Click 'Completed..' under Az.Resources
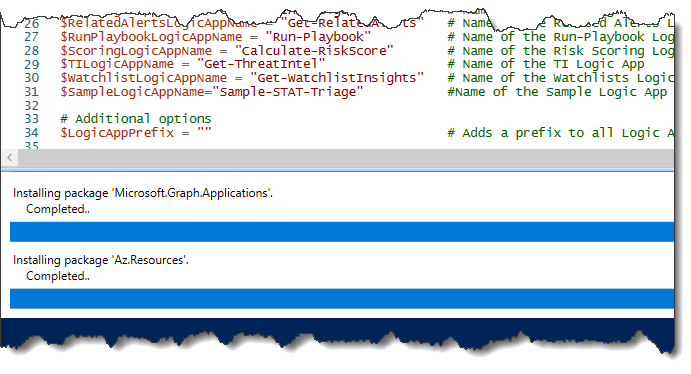Screen dimensions: 691x374 point(58,276)
